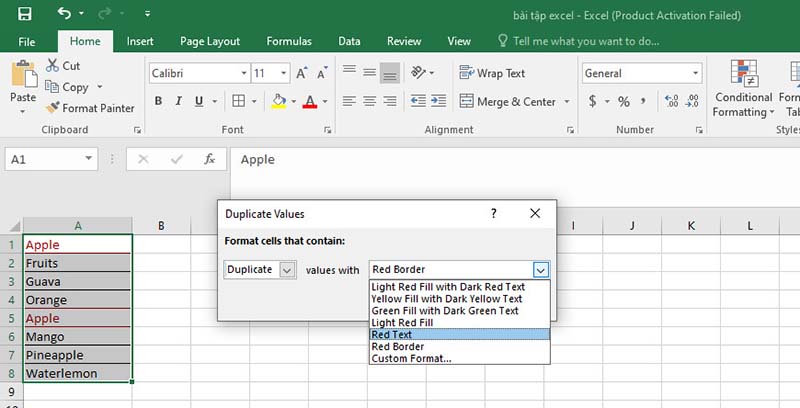Toggle Bold formatting

pos(158,101)
